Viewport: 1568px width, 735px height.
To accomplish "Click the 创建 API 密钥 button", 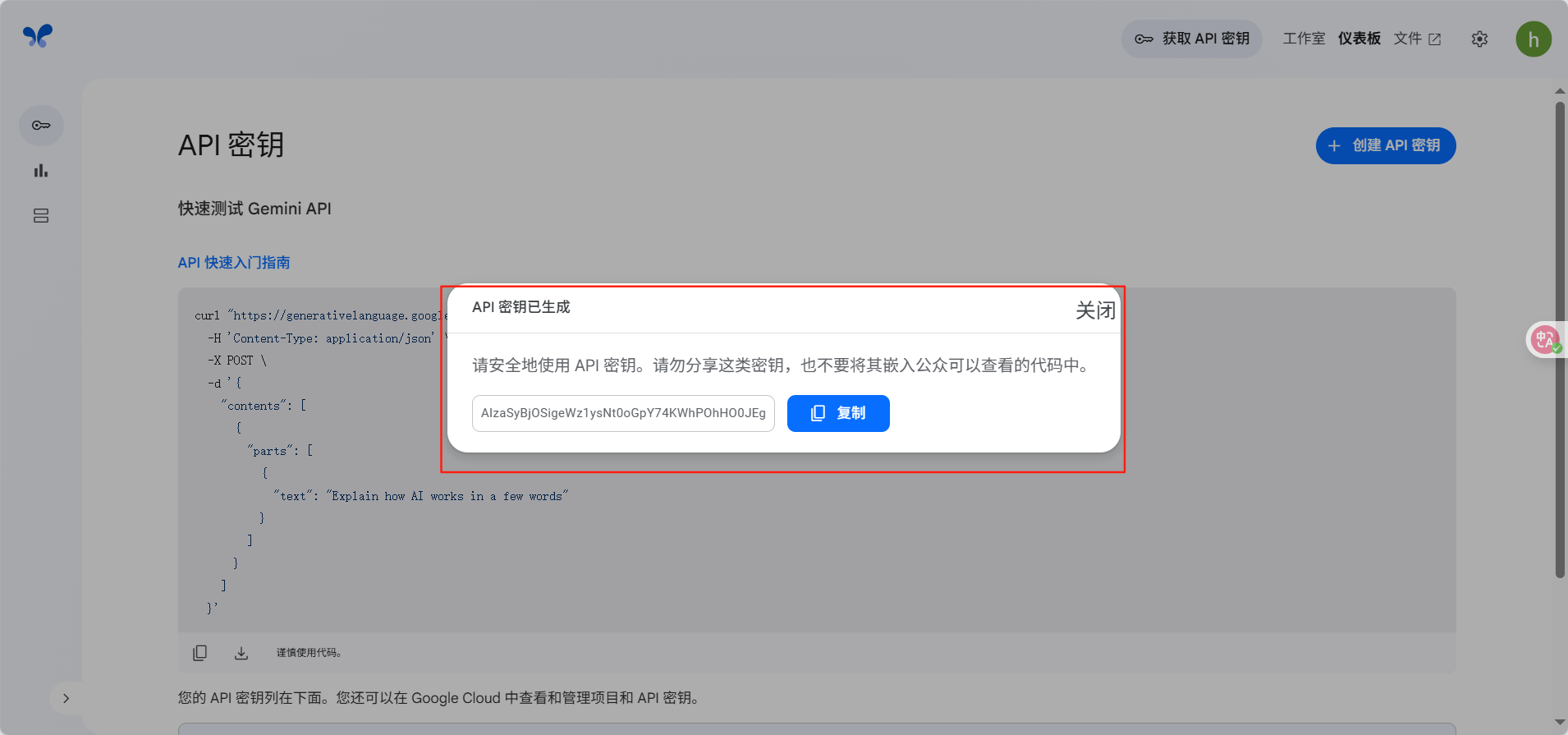I will pyautogui.click(x=1386, y=145).
